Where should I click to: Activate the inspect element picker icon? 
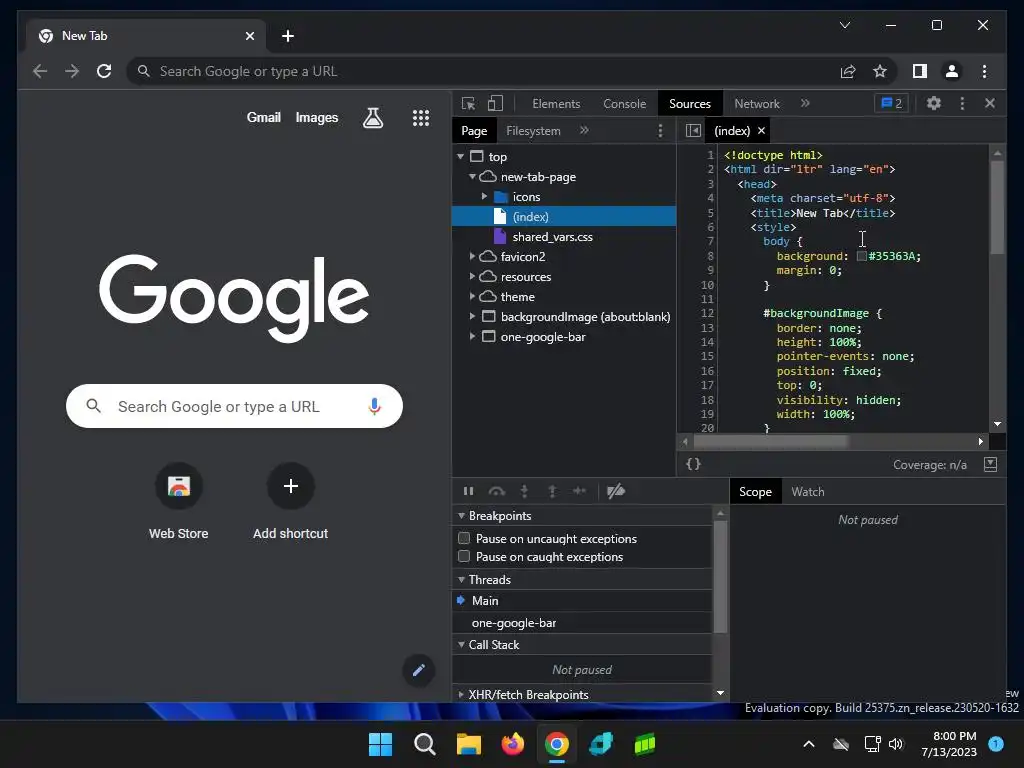(468, 103)
